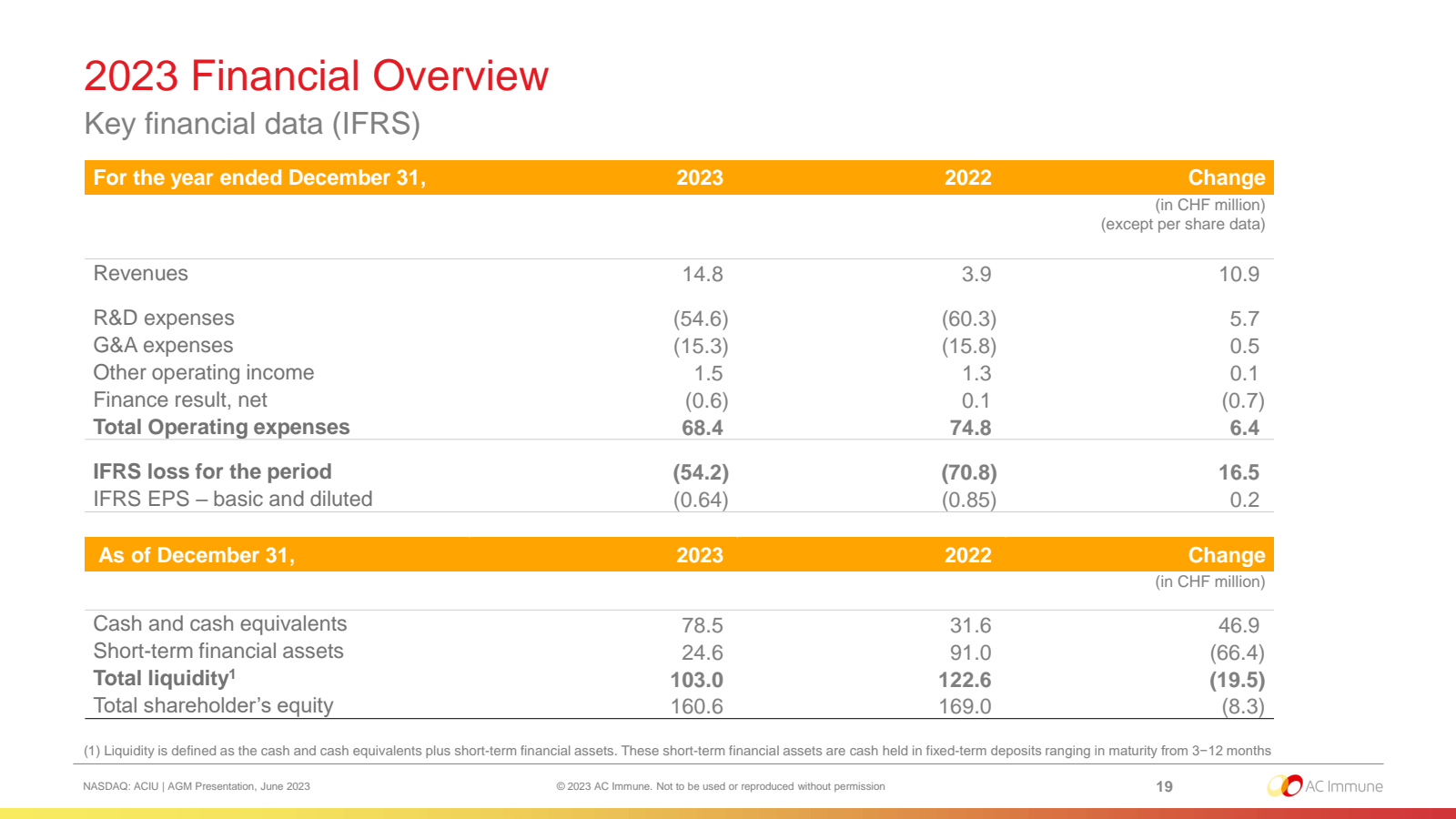
Task: Click Finance result 2023 value (0.6)
Action: pos(706,401)
